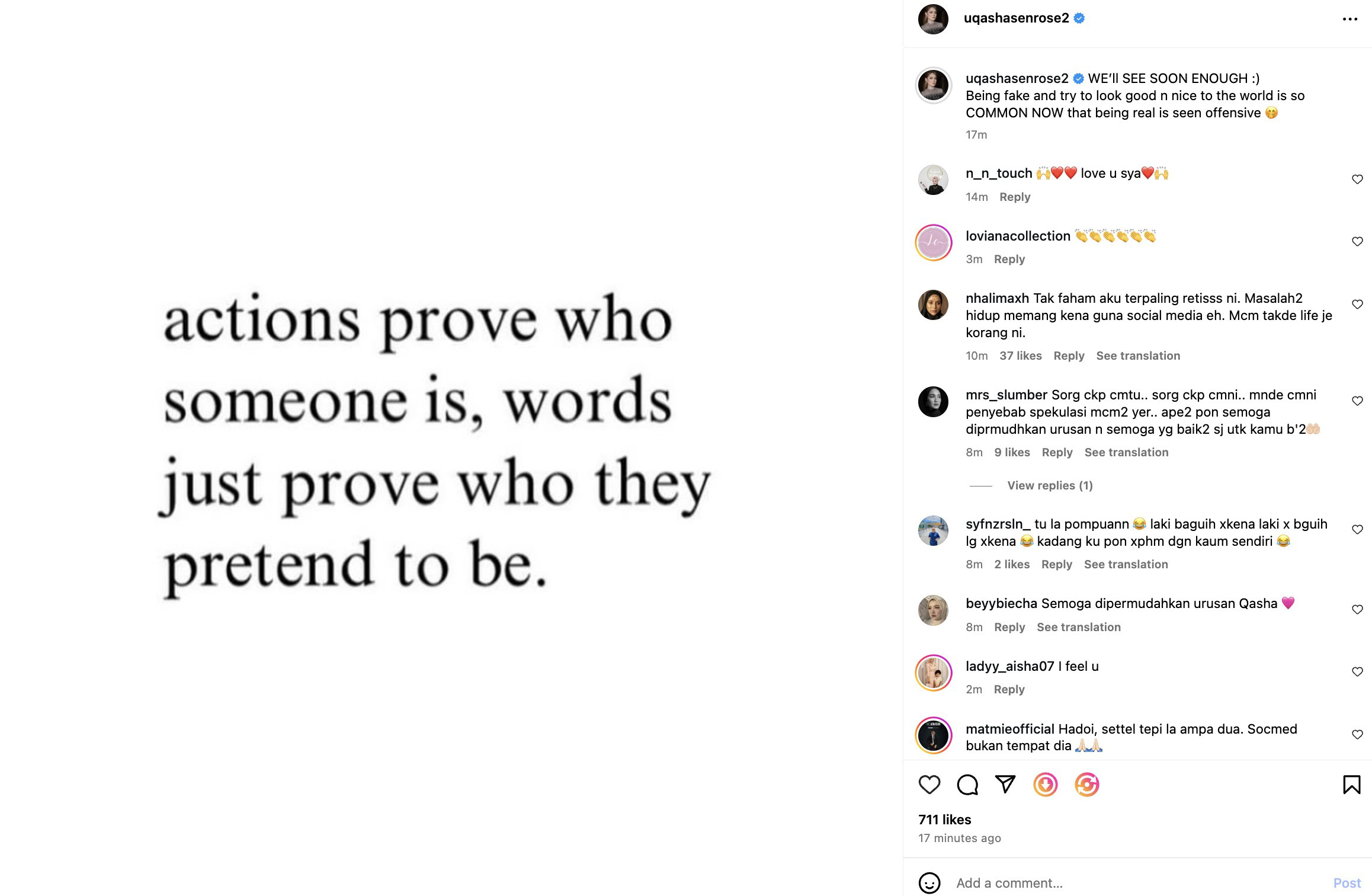The image size is (1372, 896).
Task: Reply to ladyy_aisha07's comment
Action: pyautogui.click(x=1009, y=689)
